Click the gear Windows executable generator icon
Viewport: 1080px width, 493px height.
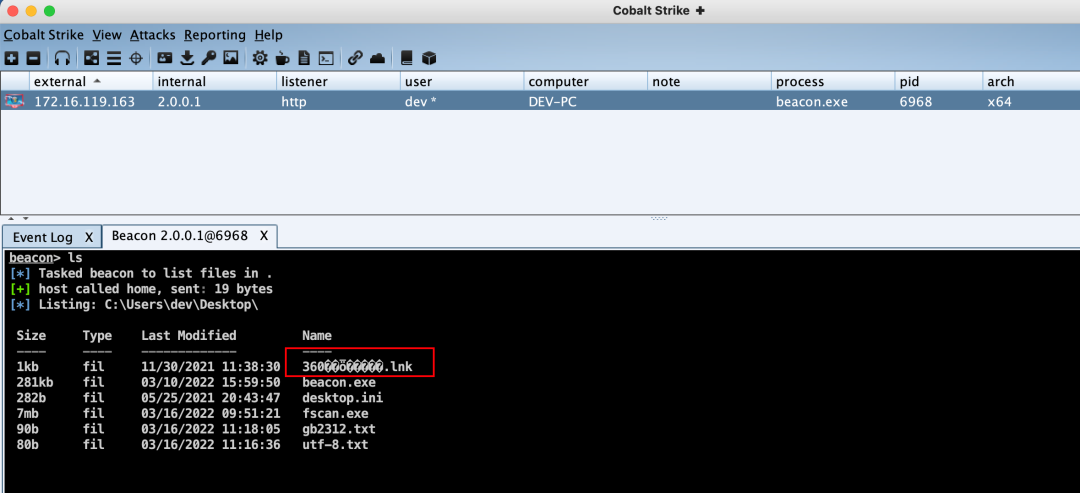(260, 59)
